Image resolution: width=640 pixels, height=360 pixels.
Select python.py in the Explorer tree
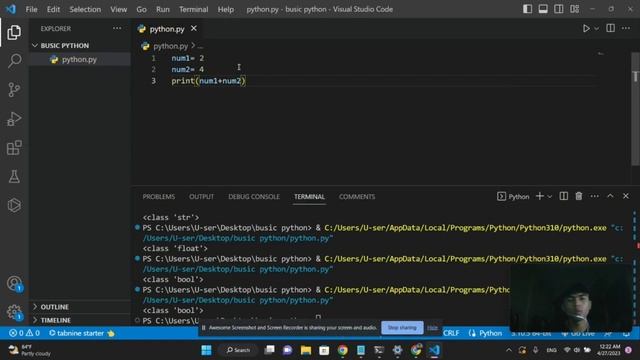pyautogui.click(x=80, y=60)
